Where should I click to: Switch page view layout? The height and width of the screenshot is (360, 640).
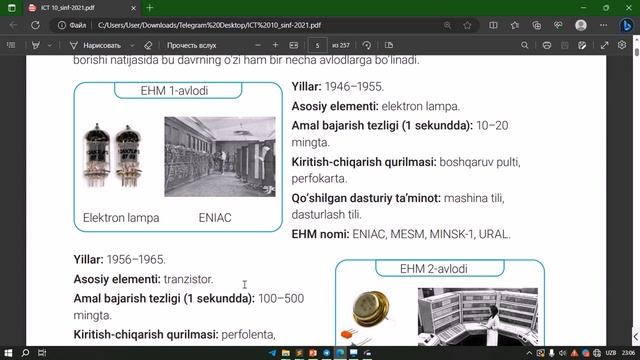coord(389,45)
